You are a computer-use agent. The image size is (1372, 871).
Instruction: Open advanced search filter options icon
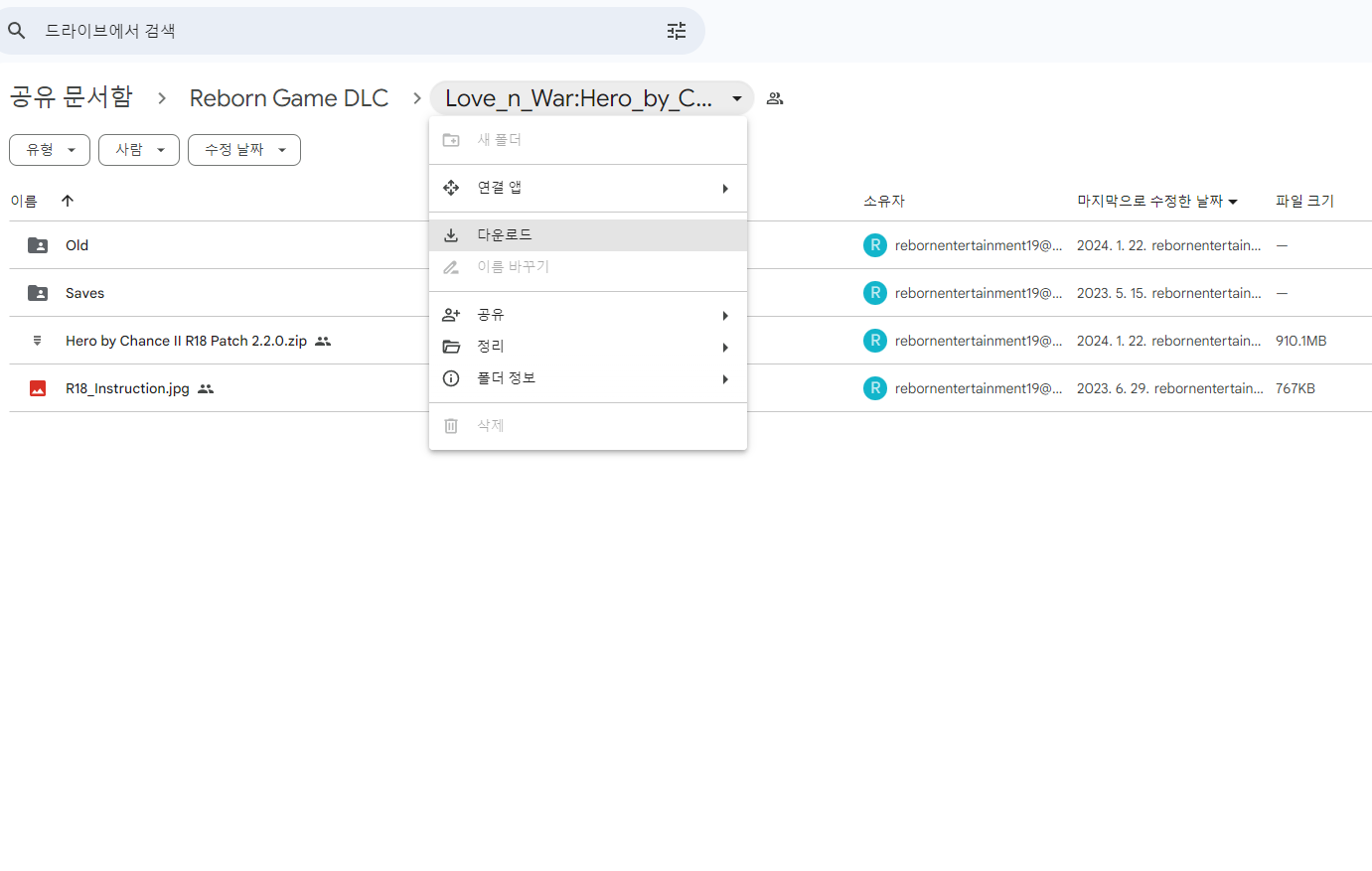click(677, 31)
